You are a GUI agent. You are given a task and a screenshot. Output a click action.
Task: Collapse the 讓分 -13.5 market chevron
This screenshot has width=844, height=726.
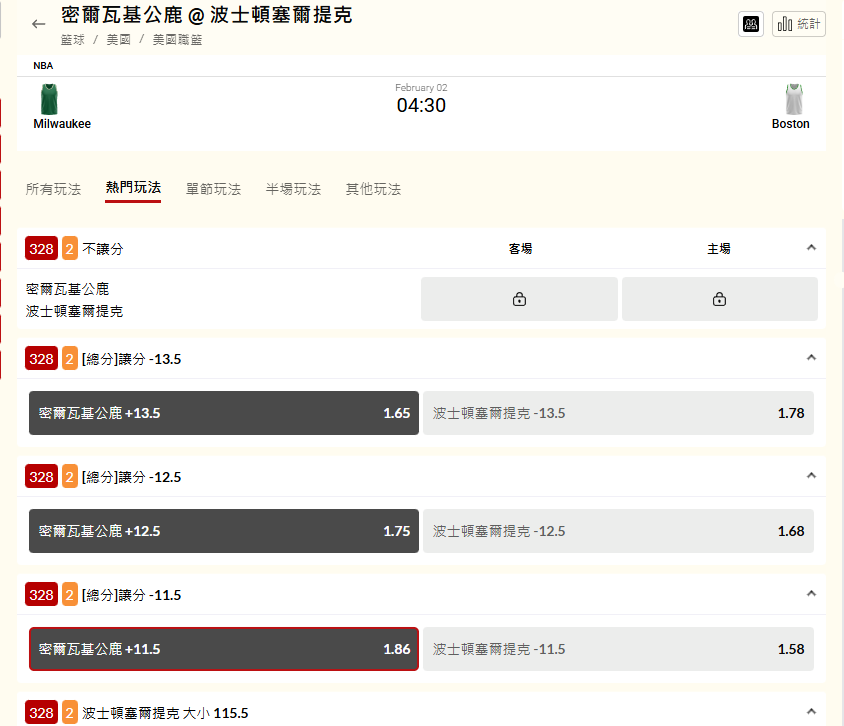coord(811,358)
